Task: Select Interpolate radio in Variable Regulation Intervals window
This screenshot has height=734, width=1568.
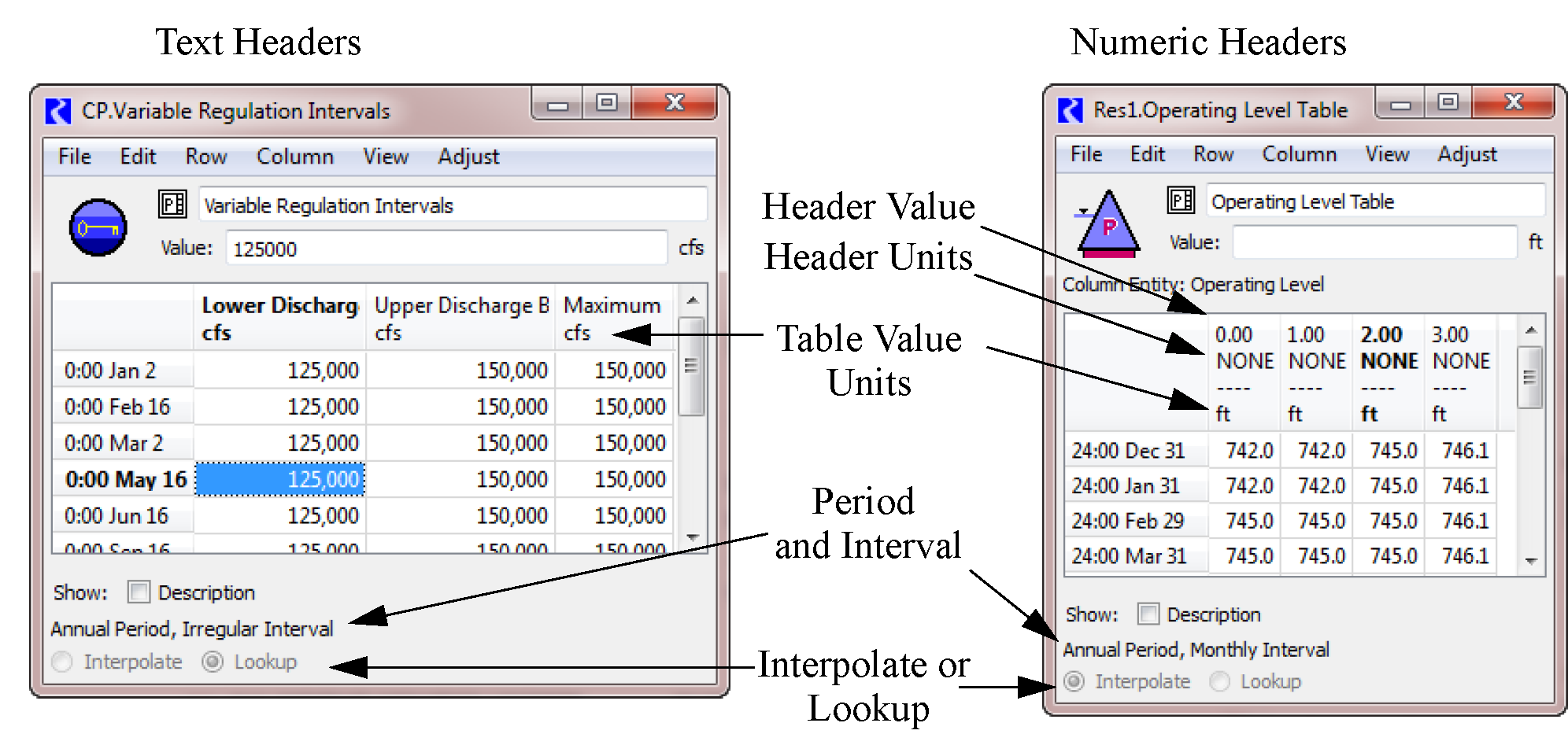Action: 62,662
